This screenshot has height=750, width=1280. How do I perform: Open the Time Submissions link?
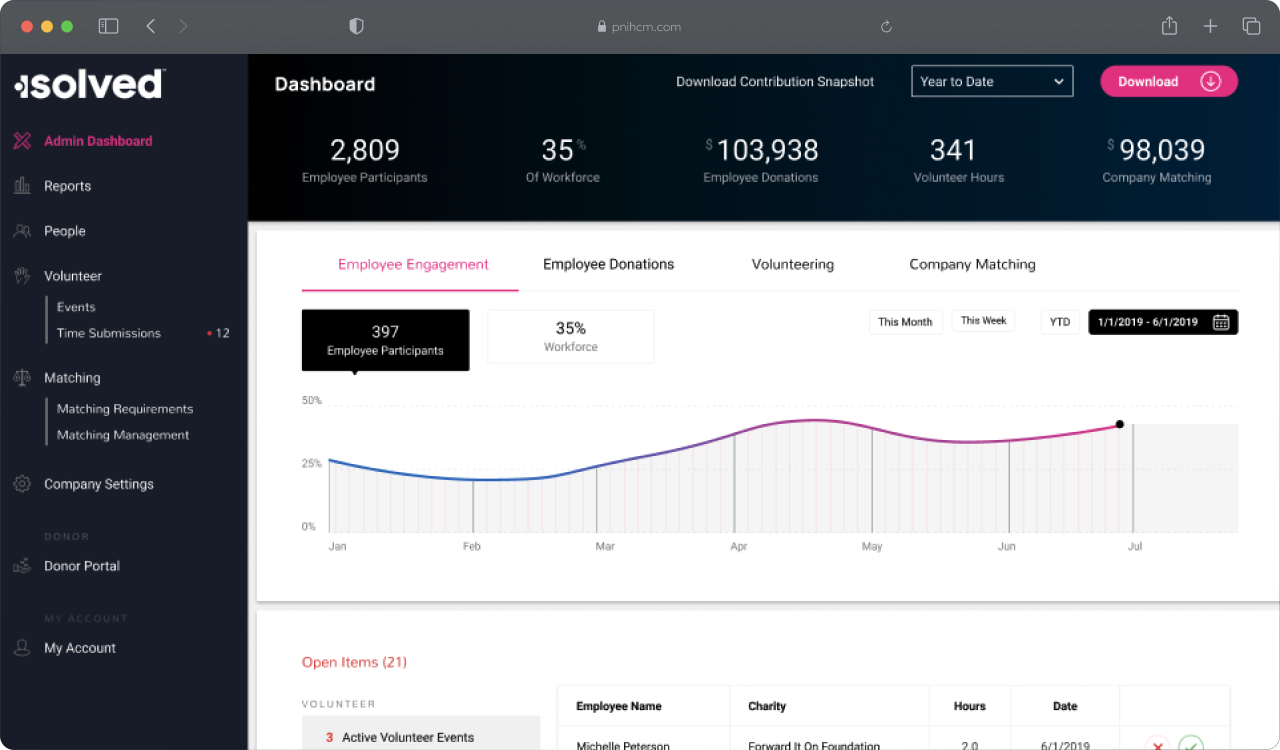(109, 333)
